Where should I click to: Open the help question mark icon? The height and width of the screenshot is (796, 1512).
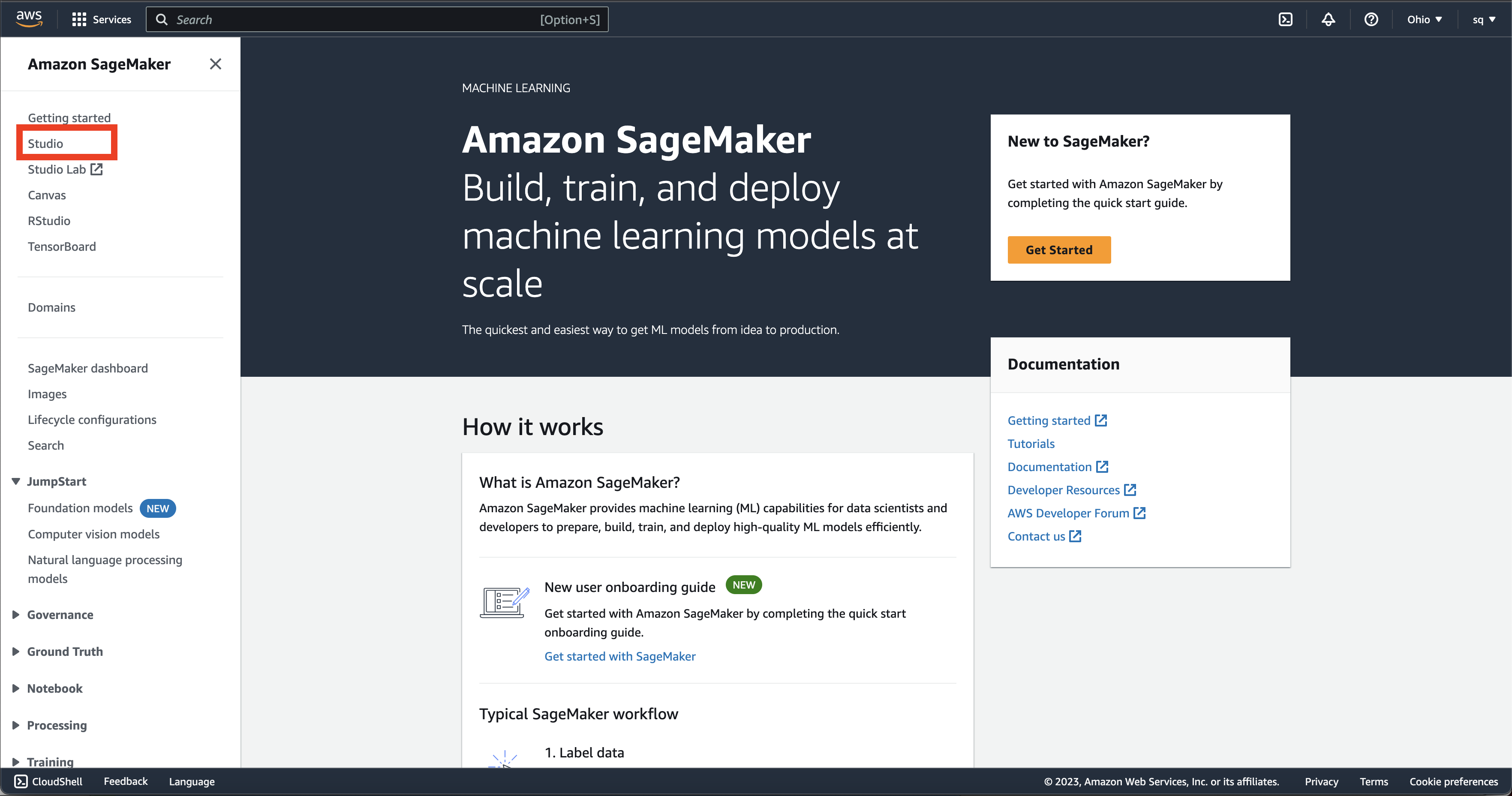[1371, 19]
